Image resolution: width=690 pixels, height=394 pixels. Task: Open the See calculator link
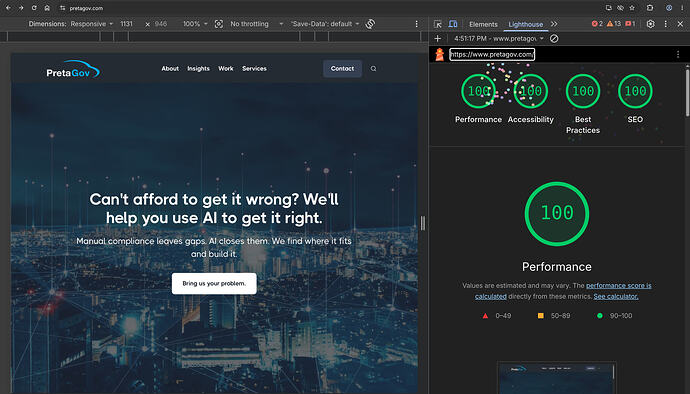(x=616, y=296)
